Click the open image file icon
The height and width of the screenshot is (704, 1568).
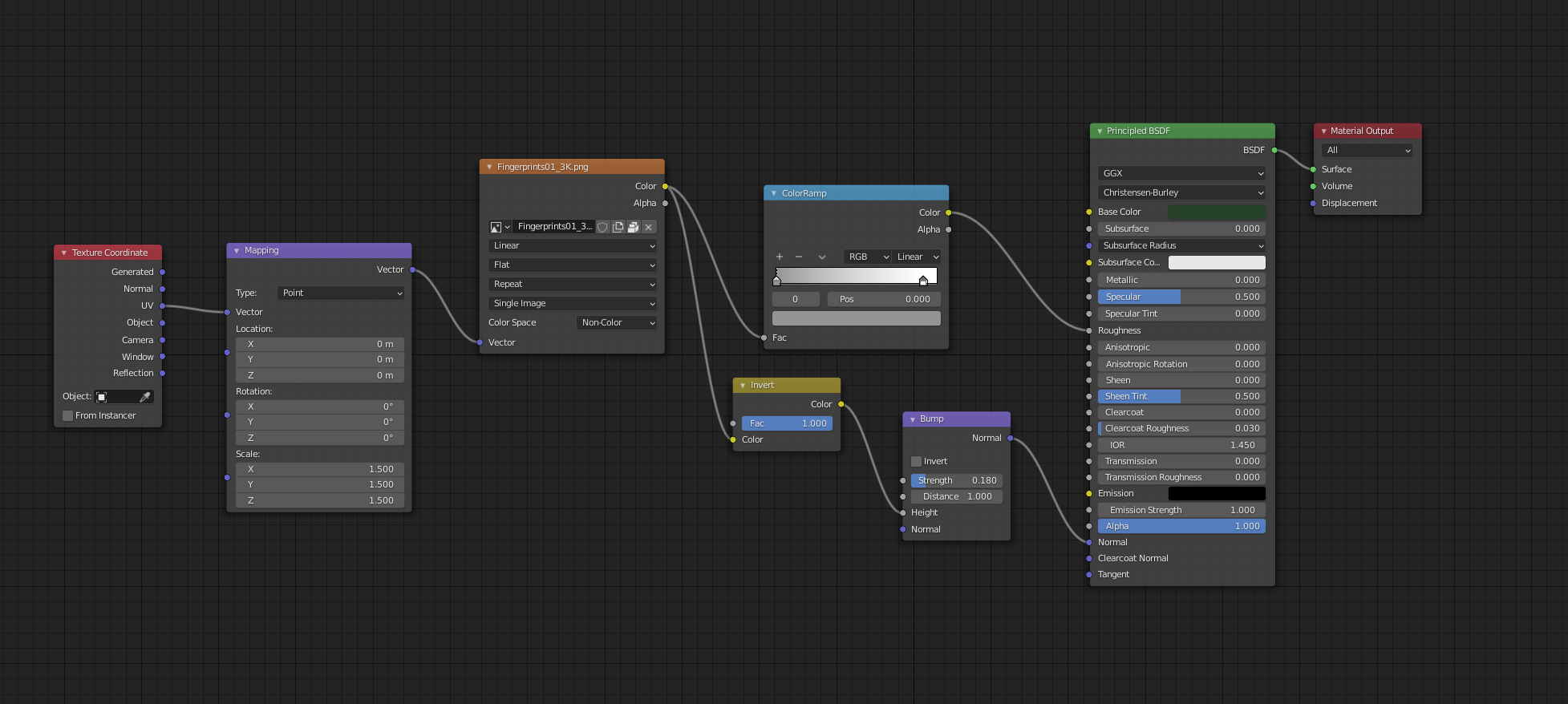pos(633,227)
